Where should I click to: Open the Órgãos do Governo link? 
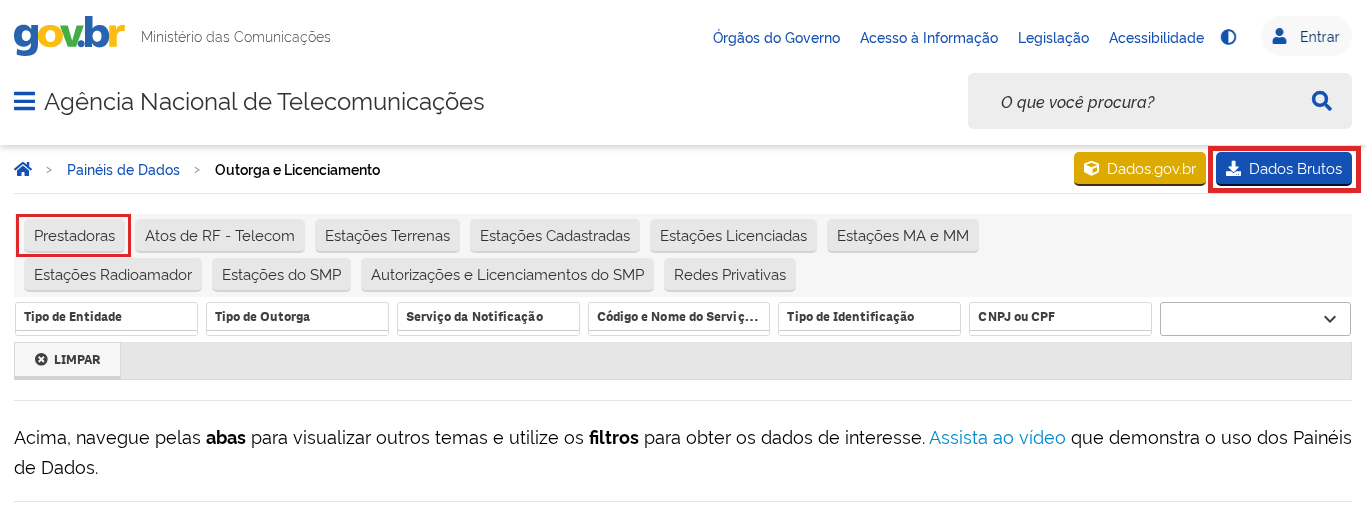(776, 38)
